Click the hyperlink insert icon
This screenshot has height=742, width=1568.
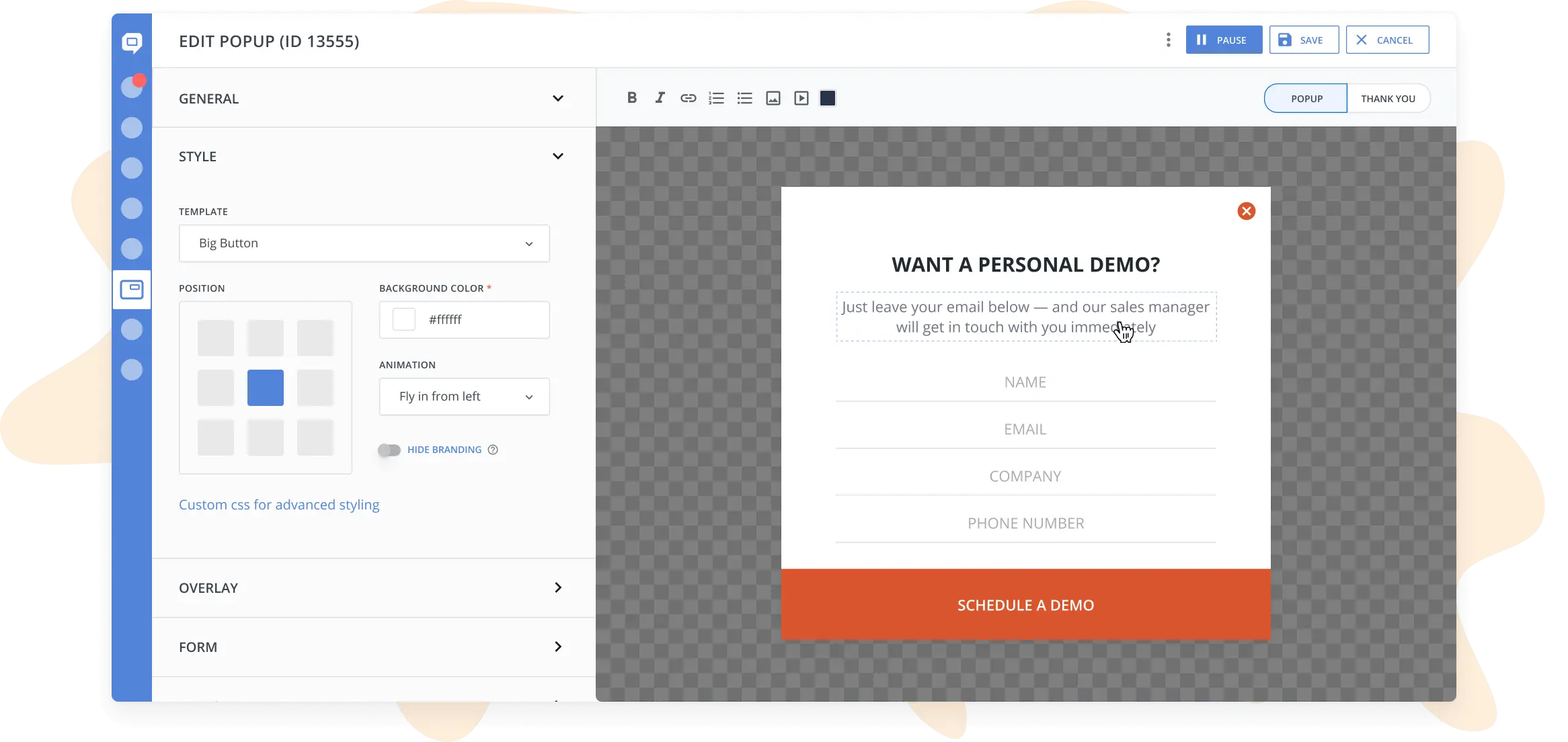(x=688, y=98)
